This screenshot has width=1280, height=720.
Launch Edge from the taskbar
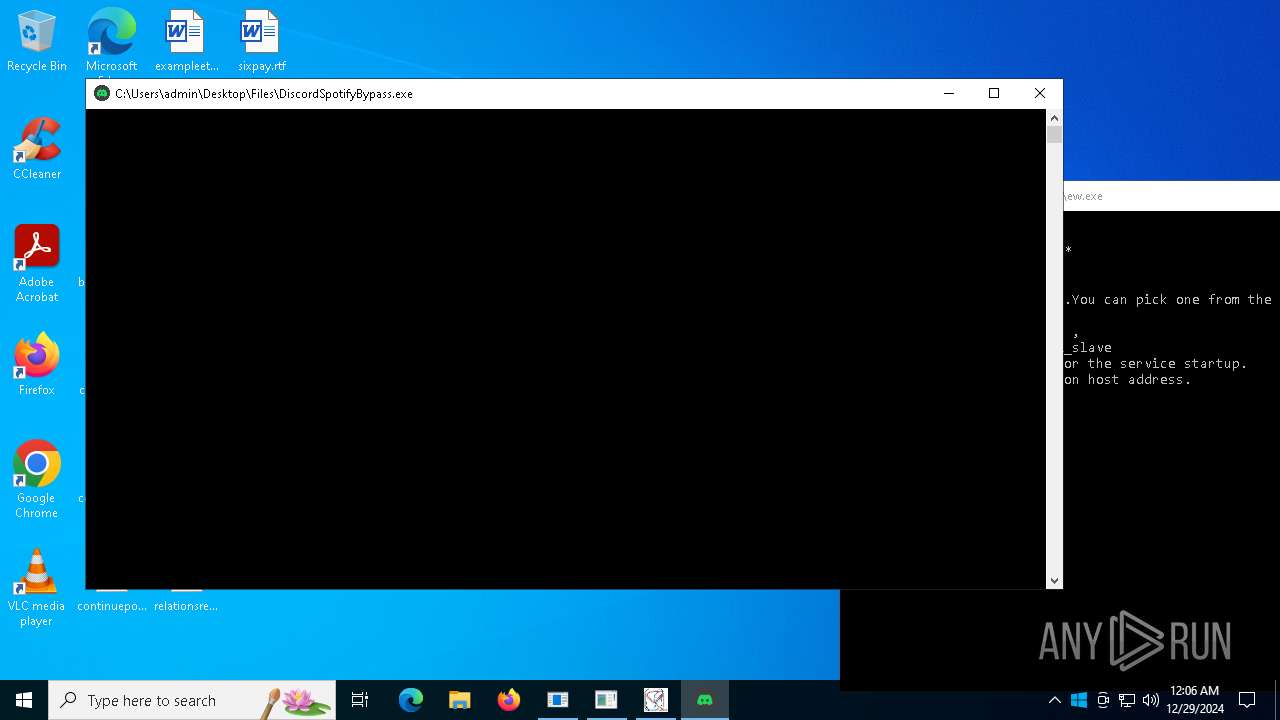[411, 700]
